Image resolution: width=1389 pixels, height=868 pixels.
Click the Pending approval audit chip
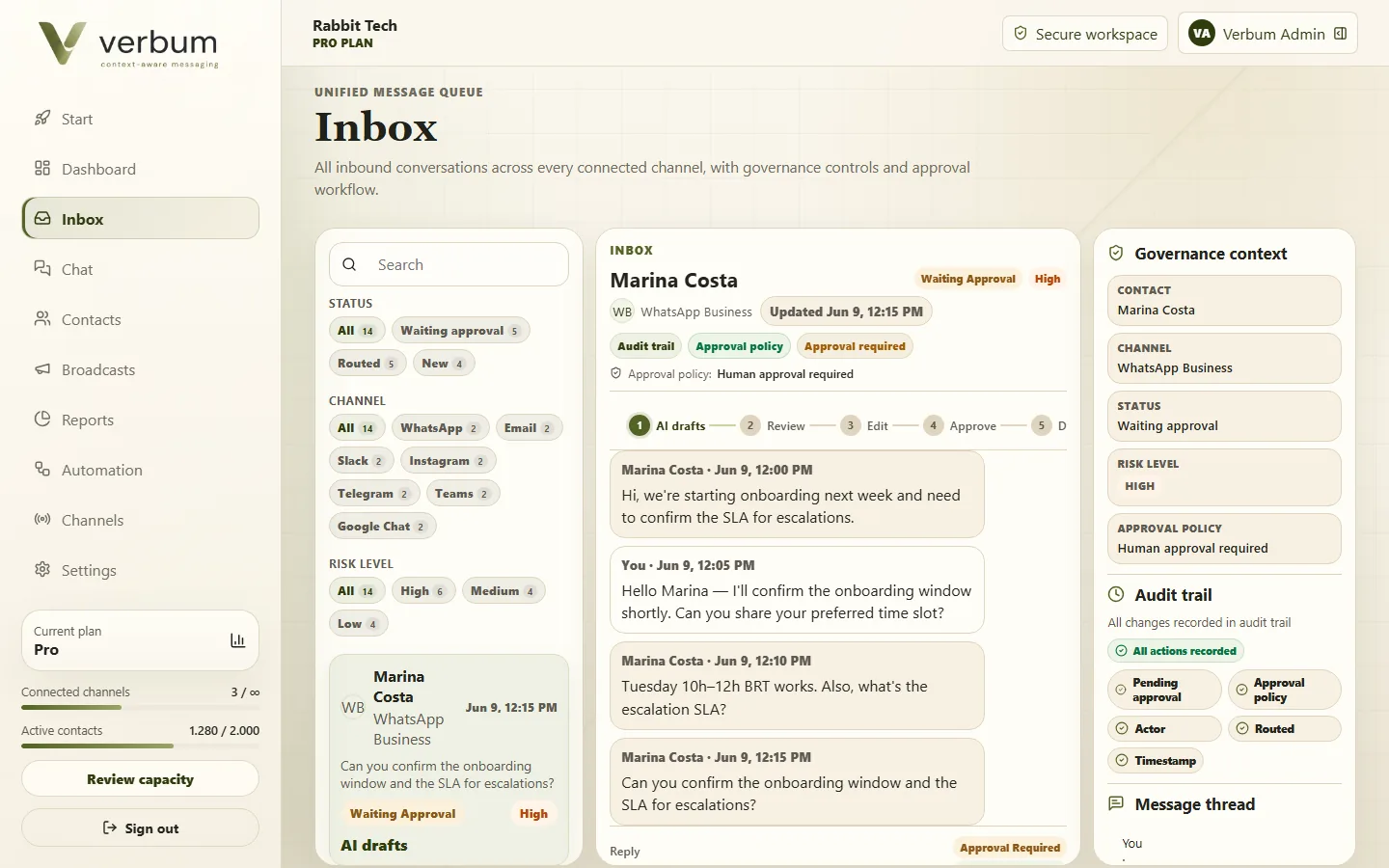[x=1165, y=690]
